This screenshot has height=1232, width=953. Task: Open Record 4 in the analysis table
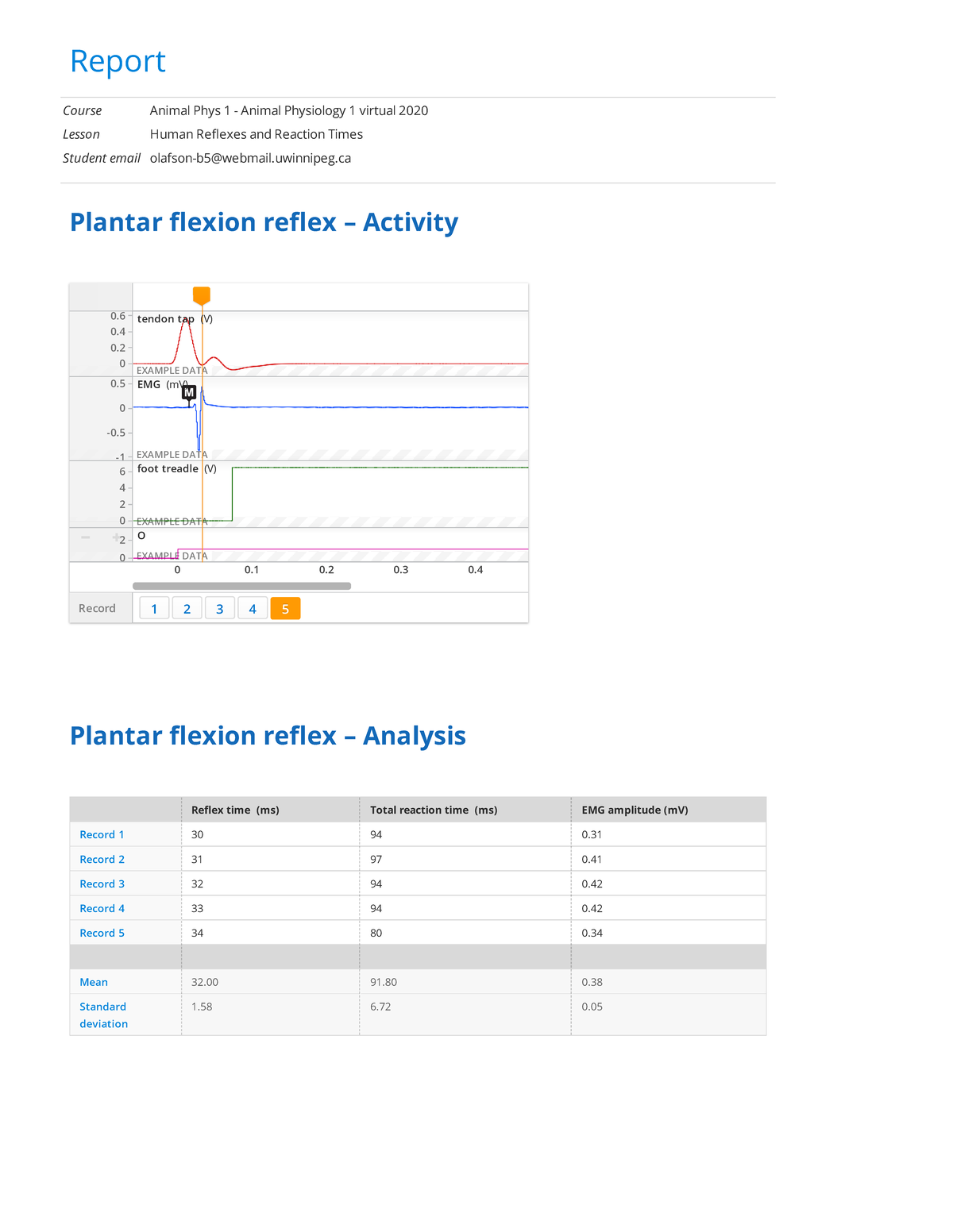coord(101,908)
